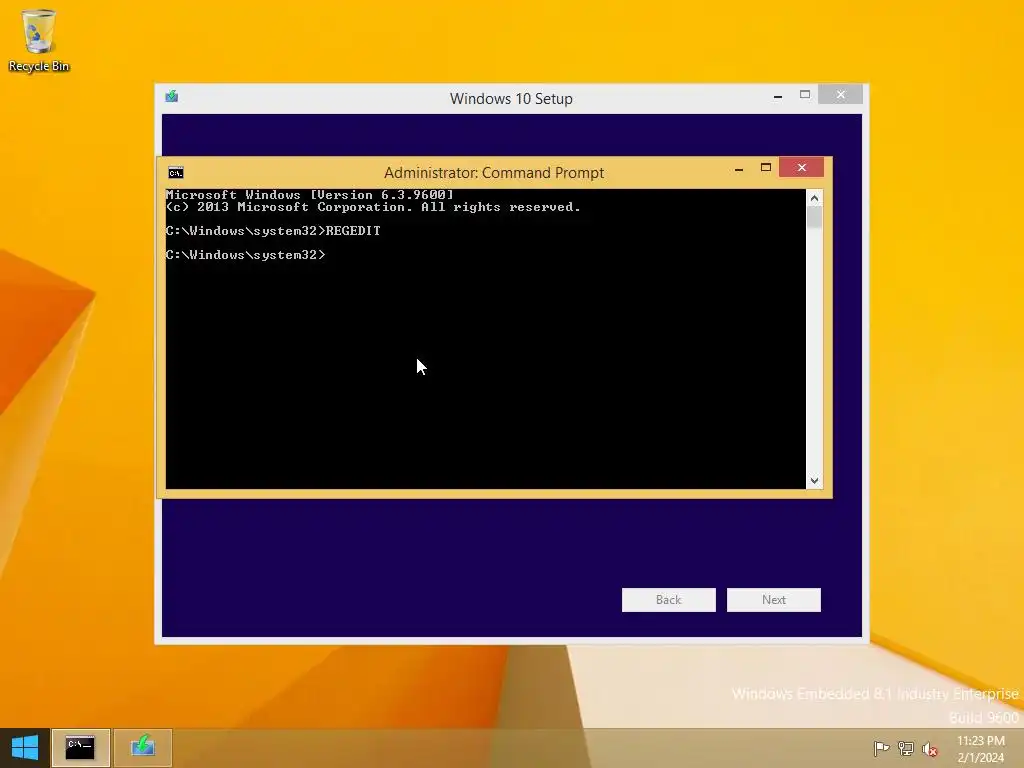1024x768 pixels.
Task: Maximize the Command Prompt window
Action: [766, 168]
